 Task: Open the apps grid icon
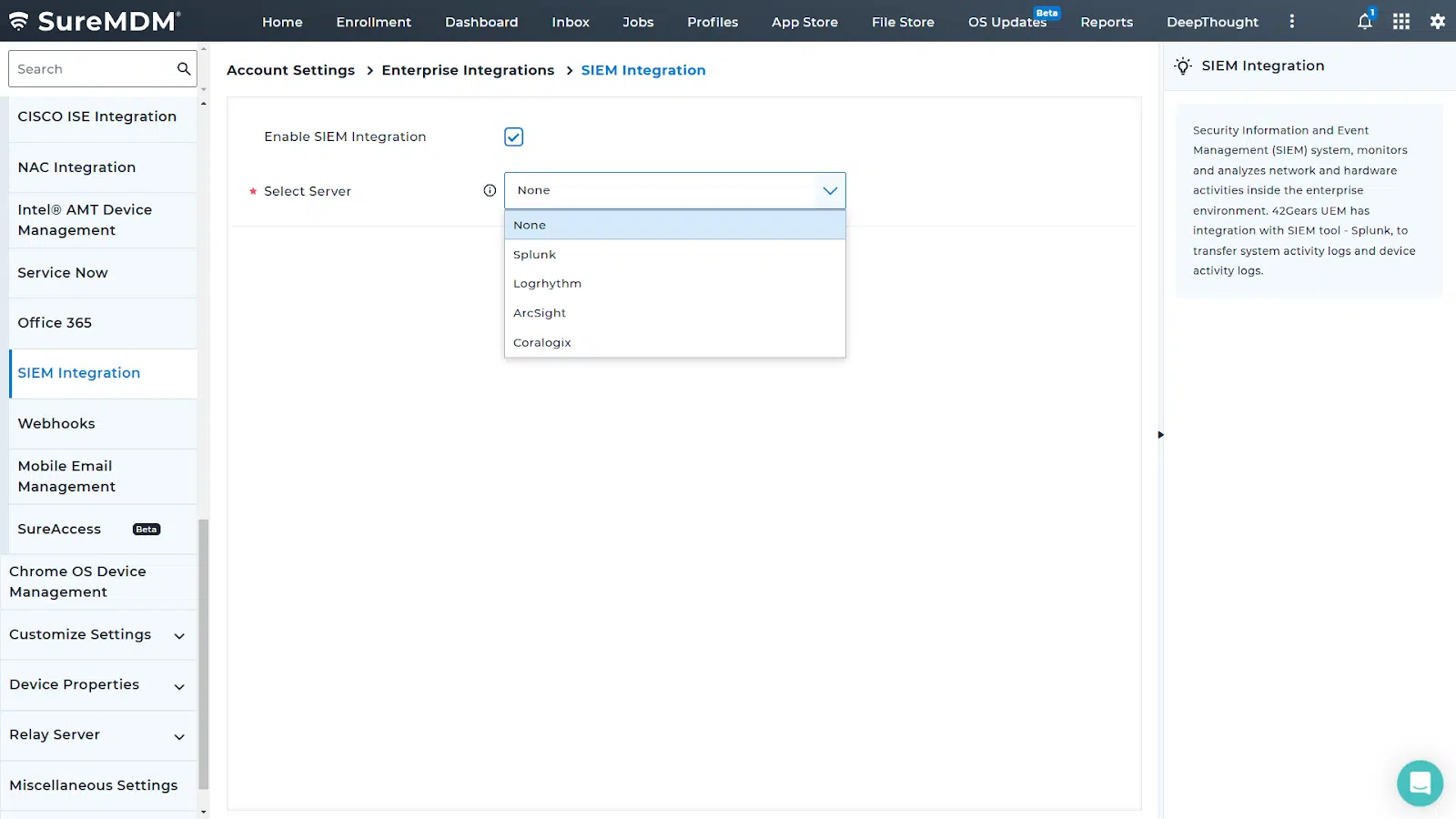pyautogui.click(x=1401, y=21)
